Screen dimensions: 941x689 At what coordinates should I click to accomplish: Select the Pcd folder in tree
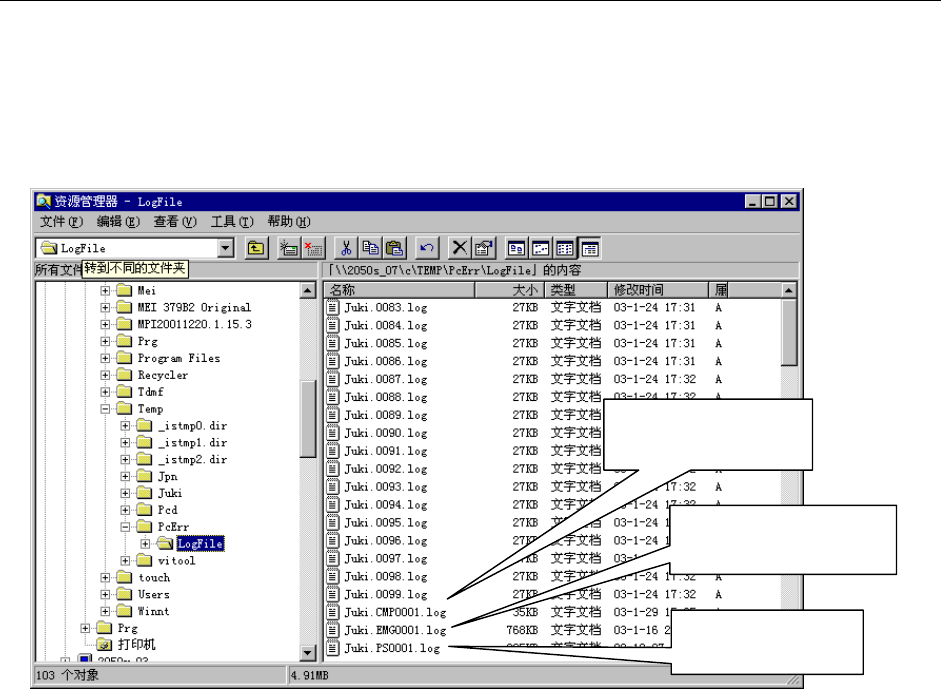point(167,510)
